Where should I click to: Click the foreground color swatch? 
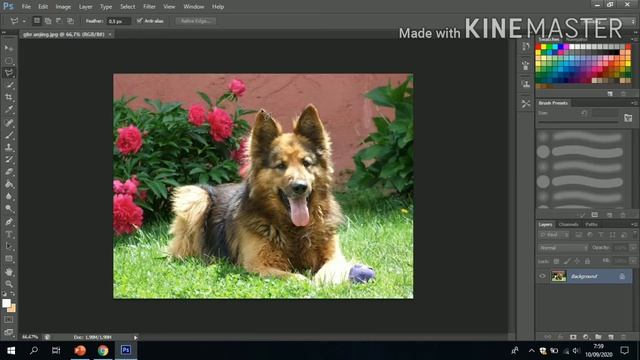[x=6, y=303]
